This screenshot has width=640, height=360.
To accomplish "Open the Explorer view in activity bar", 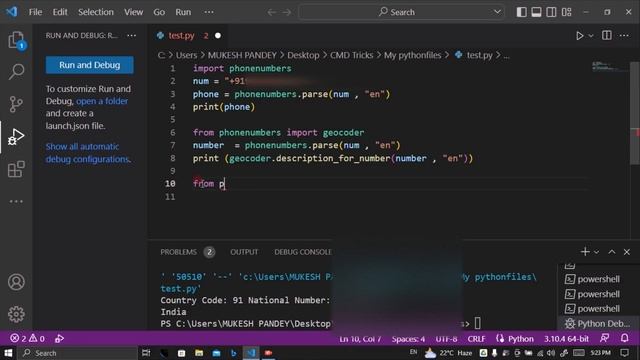I will pyautogui.click(x=16, y=40).
